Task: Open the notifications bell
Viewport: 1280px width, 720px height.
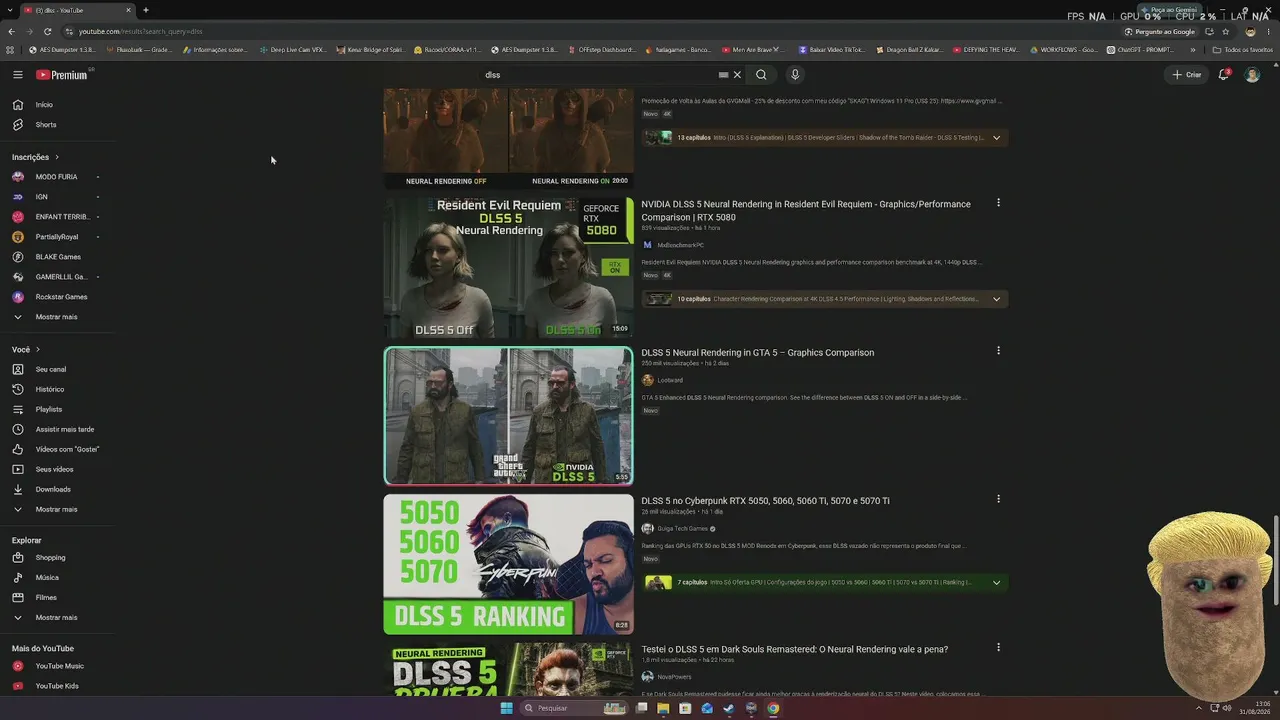Action: (1223, 75)
